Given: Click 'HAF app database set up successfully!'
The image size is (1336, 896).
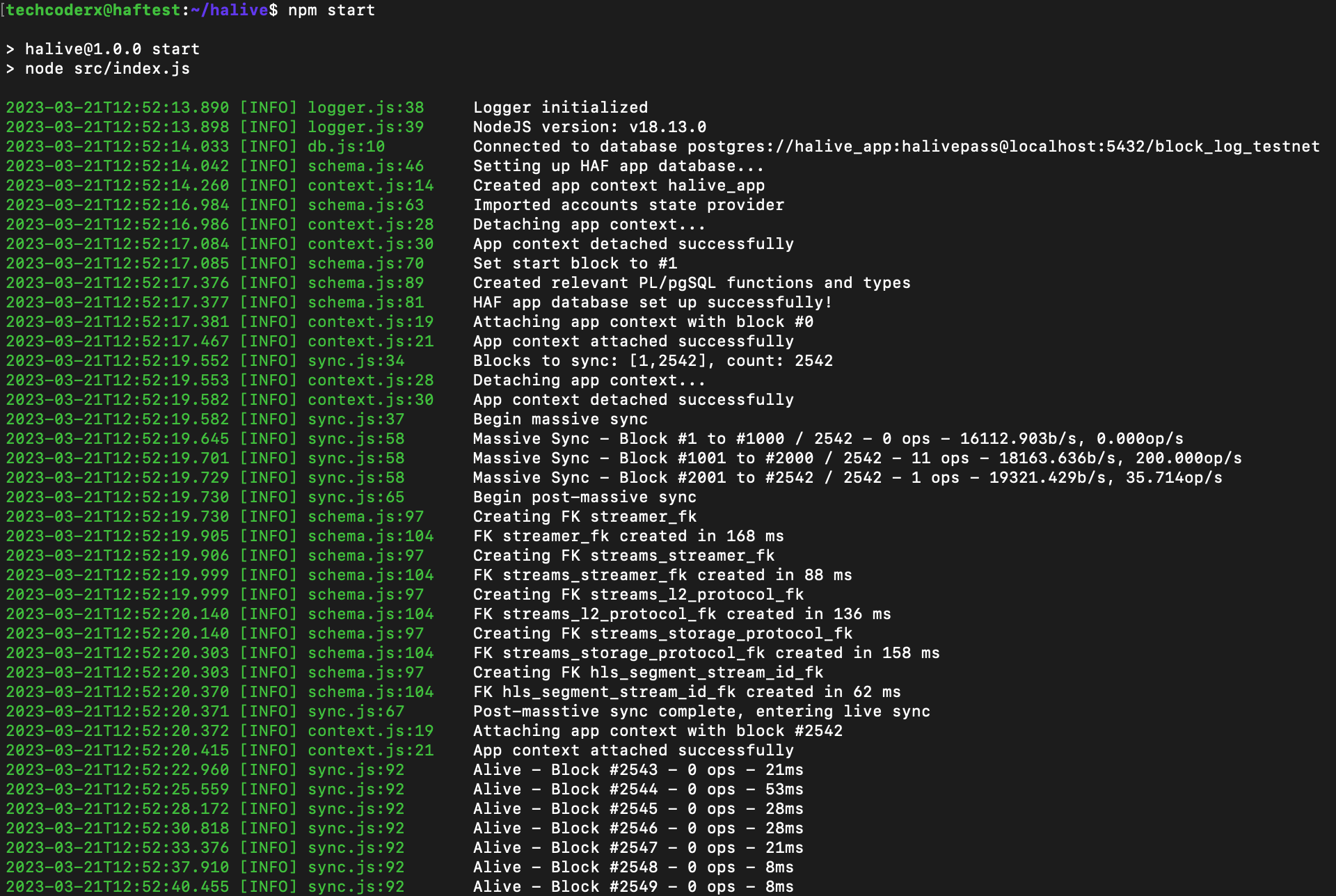Looking at the screenshot, I should pyautogui.click(x=653, y=303).
